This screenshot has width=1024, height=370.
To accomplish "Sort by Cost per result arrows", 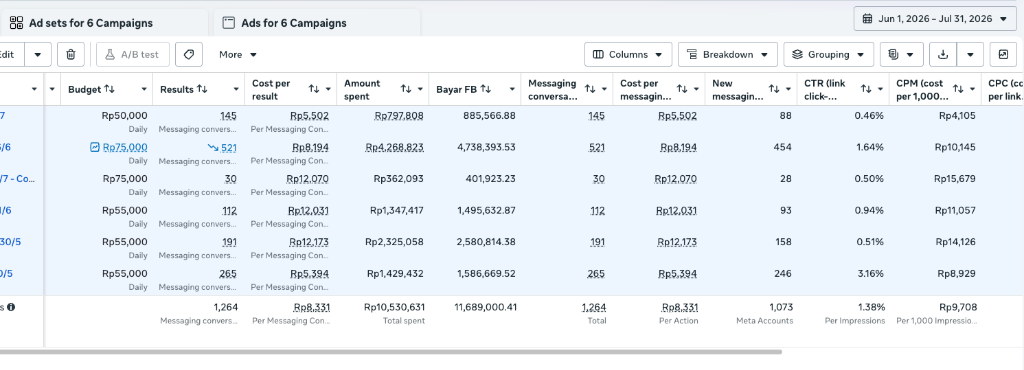I will pyautogui.click(x=314, y=89).
